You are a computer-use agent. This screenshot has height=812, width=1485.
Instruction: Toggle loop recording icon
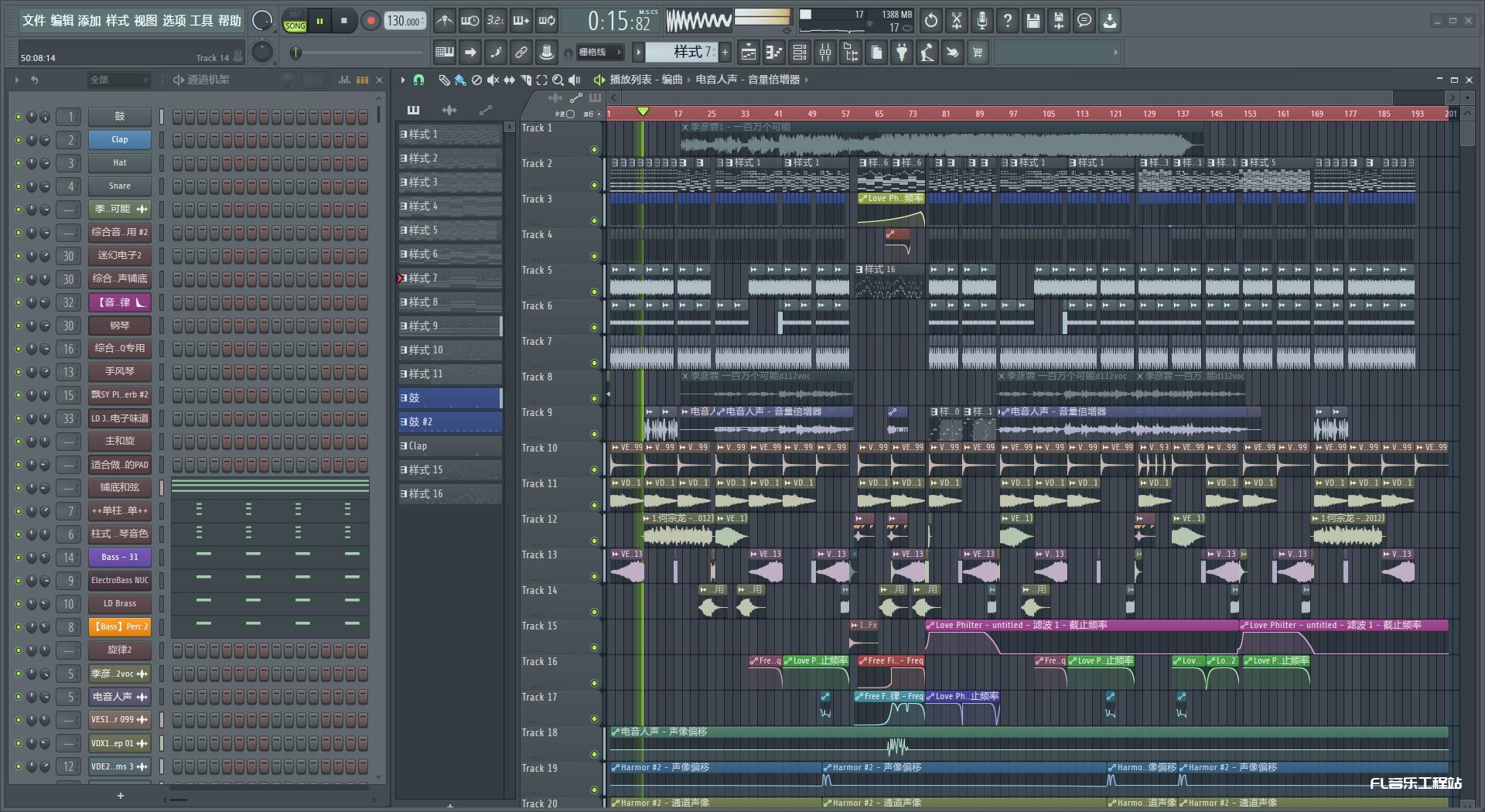[547, 21]
